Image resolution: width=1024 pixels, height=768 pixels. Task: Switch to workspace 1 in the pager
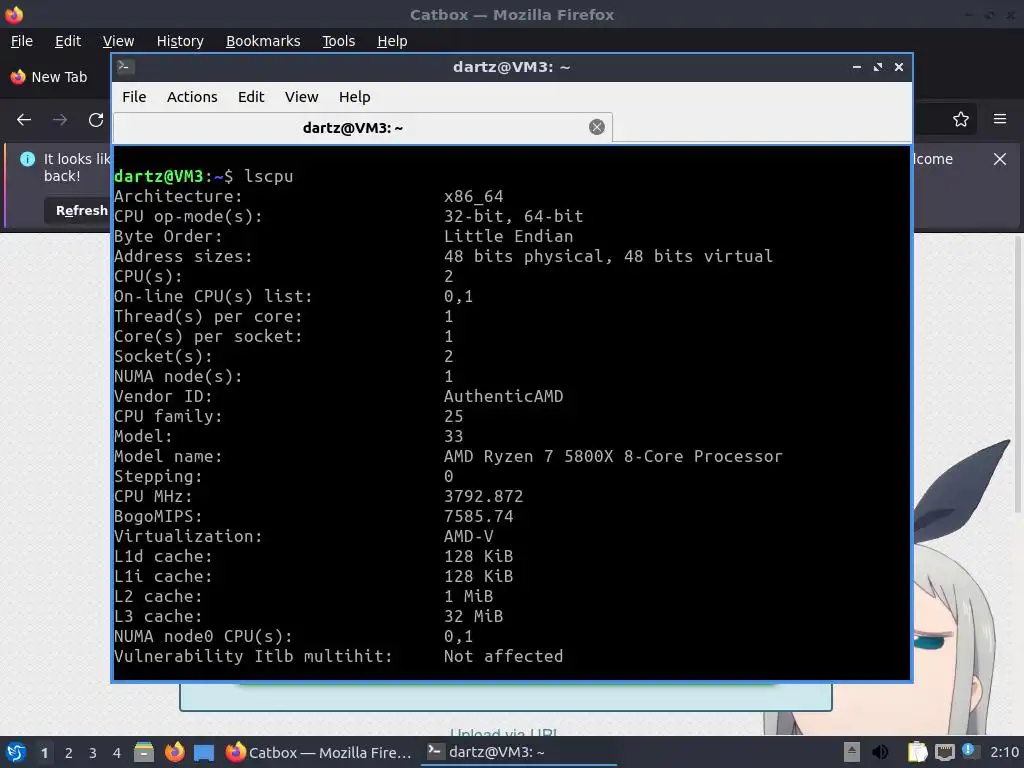(x=44, y=753)
